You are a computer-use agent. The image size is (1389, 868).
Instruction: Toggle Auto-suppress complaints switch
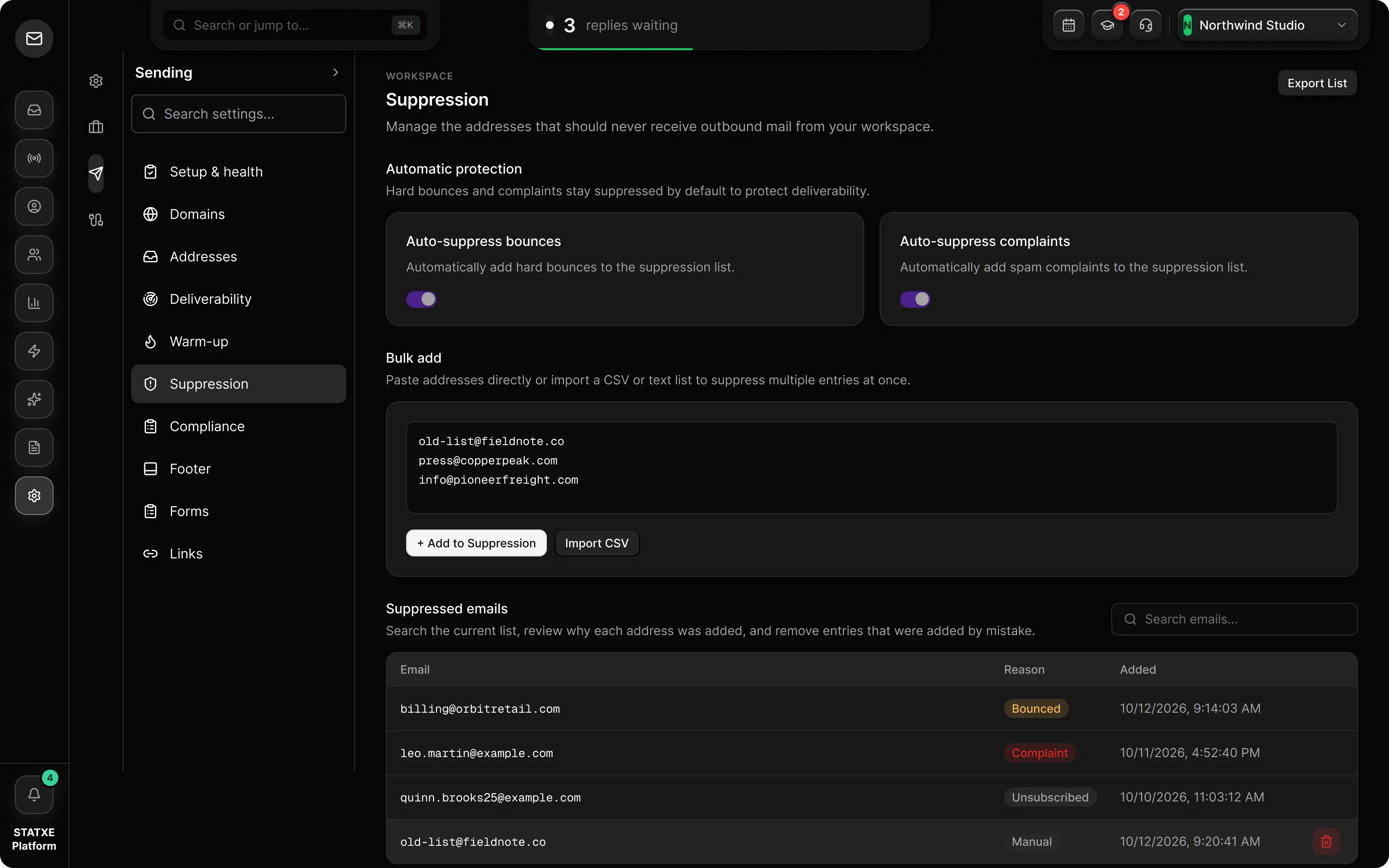point(915,299)
